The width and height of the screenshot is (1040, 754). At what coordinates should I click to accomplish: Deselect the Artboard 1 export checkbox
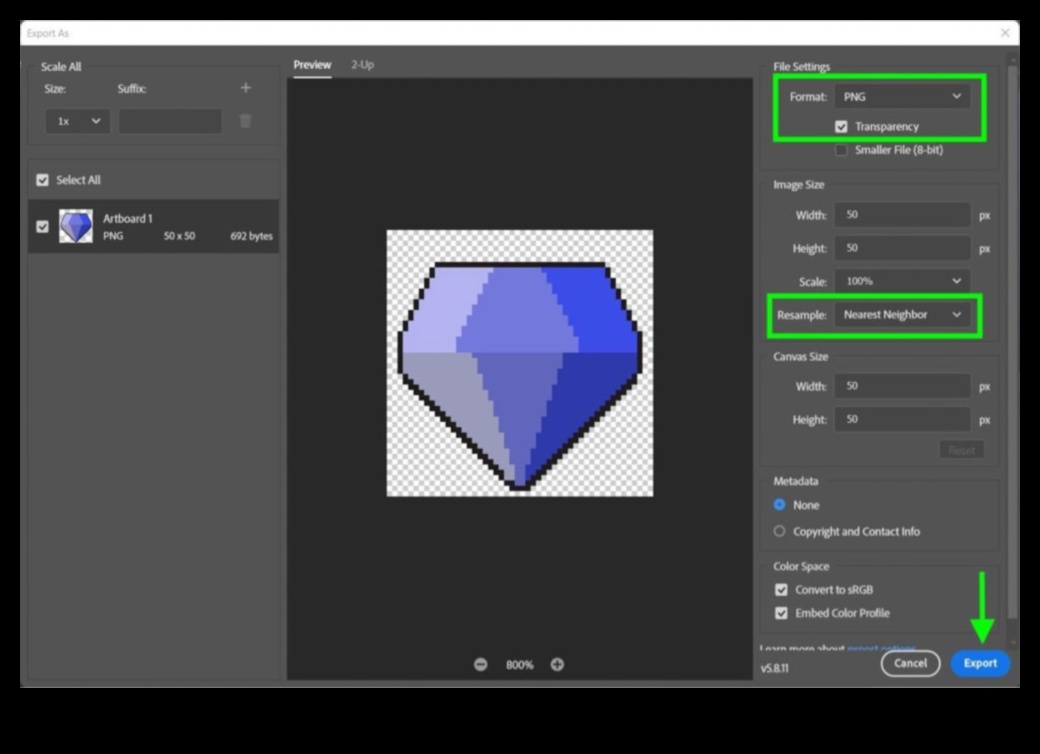tap(41, 226)
